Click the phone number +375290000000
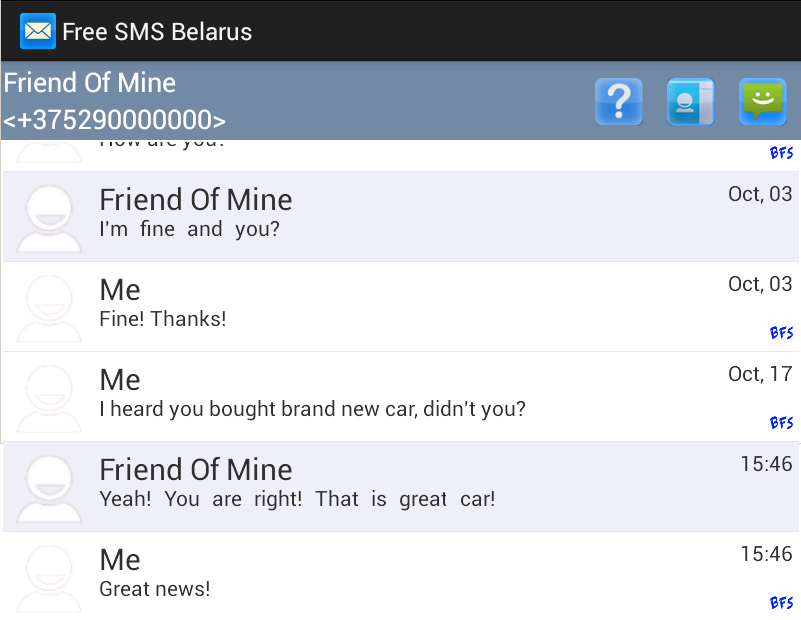801x620 pixels. click(114, 121)
